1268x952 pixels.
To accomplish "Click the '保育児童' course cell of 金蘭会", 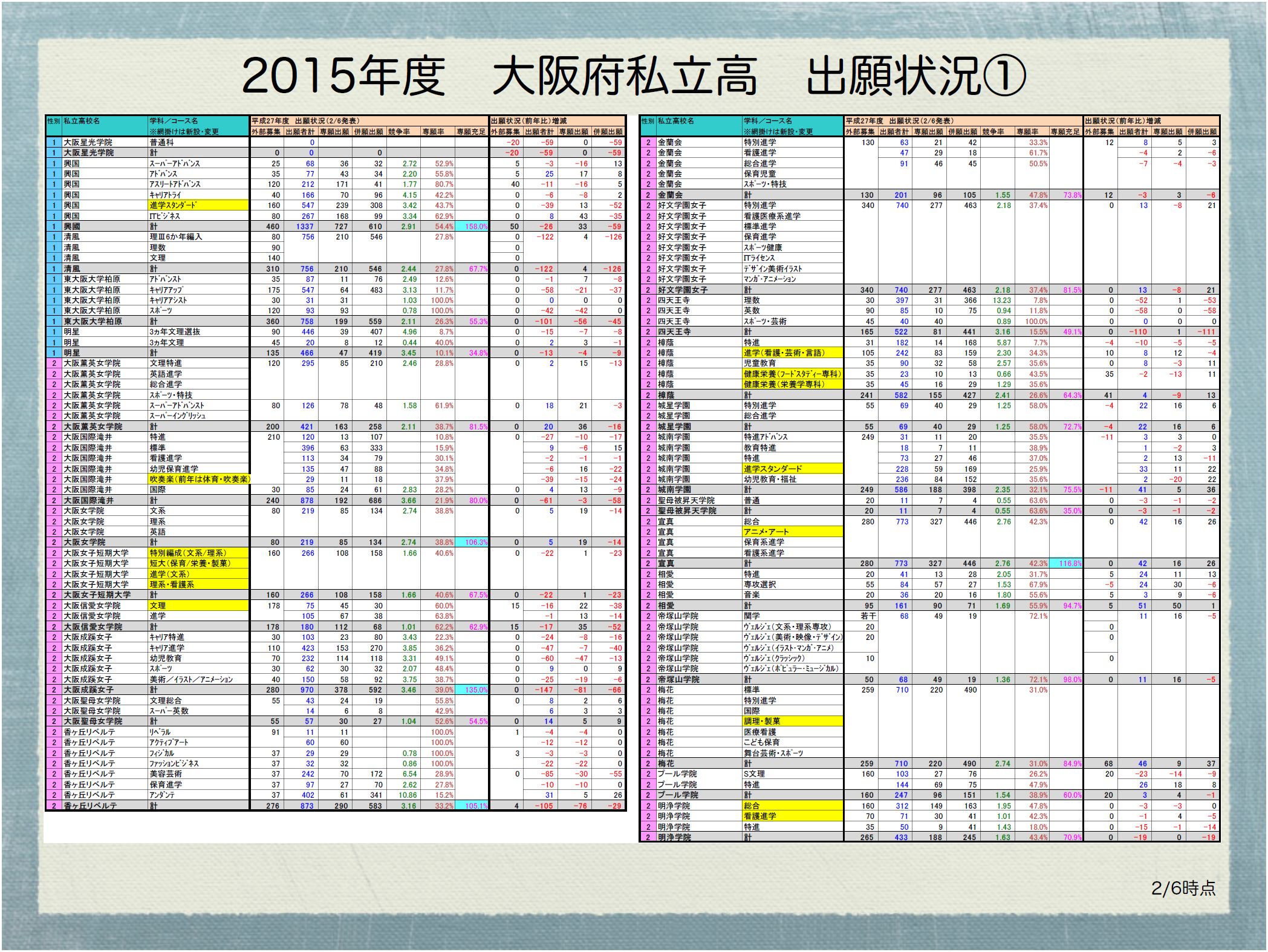I will pos(793,174).
